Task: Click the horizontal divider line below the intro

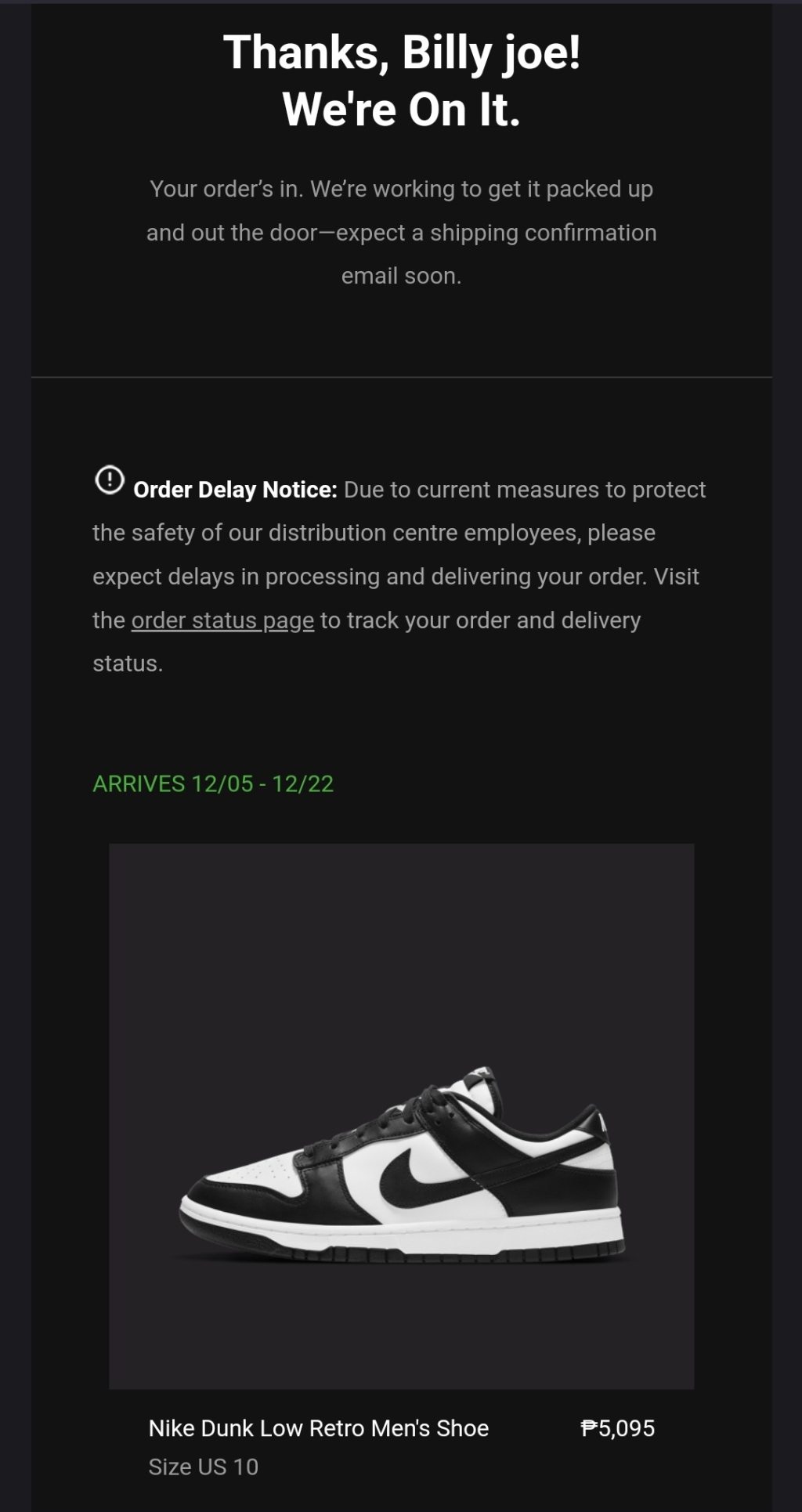Action: 401,378
